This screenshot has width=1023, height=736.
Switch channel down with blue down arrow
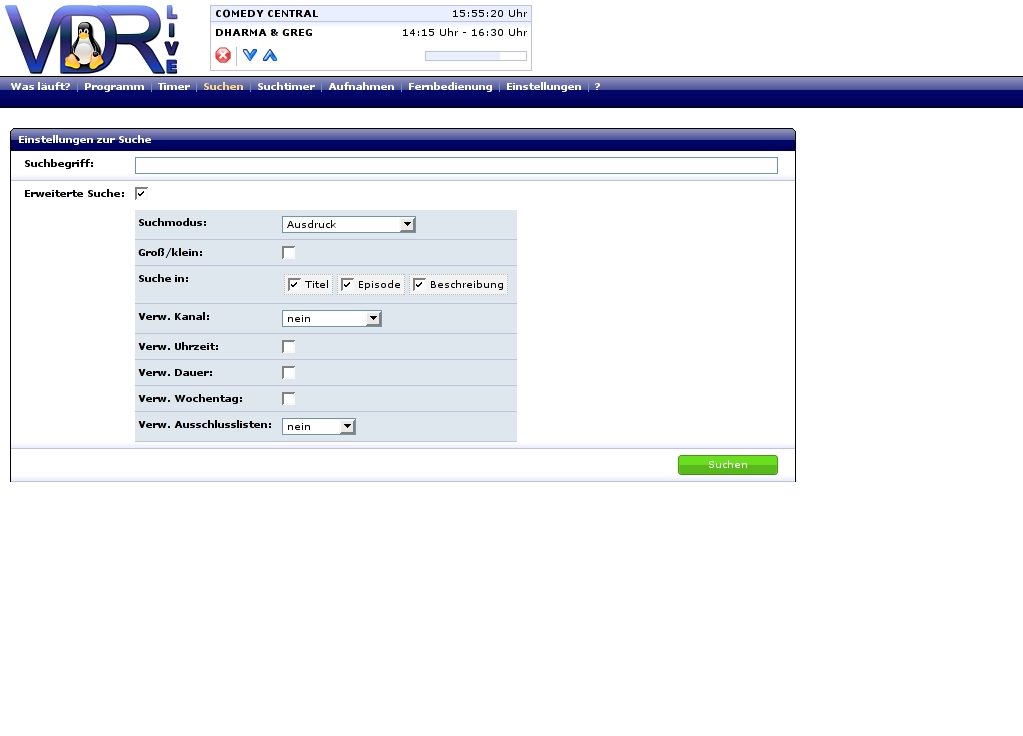coord(250,55)
